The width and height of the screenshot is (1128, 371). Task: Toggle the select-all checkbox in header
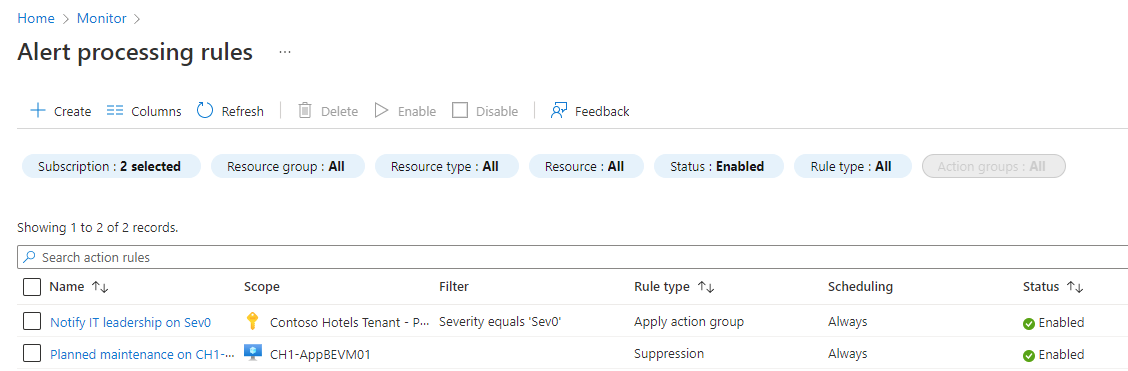point(32,287)
